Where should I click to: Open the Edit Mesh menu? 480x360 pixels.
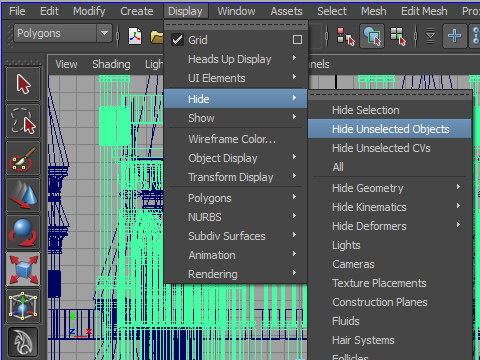coord(424,11)
